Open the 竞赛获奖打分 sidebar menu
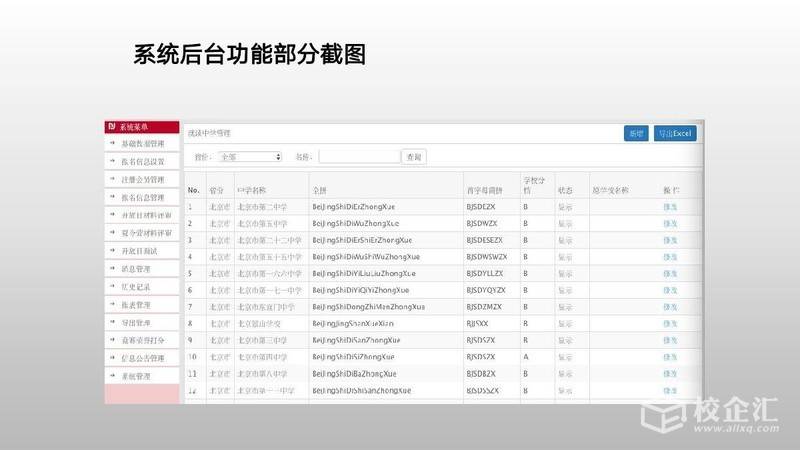The image size is (800, 450). (142, 340)
